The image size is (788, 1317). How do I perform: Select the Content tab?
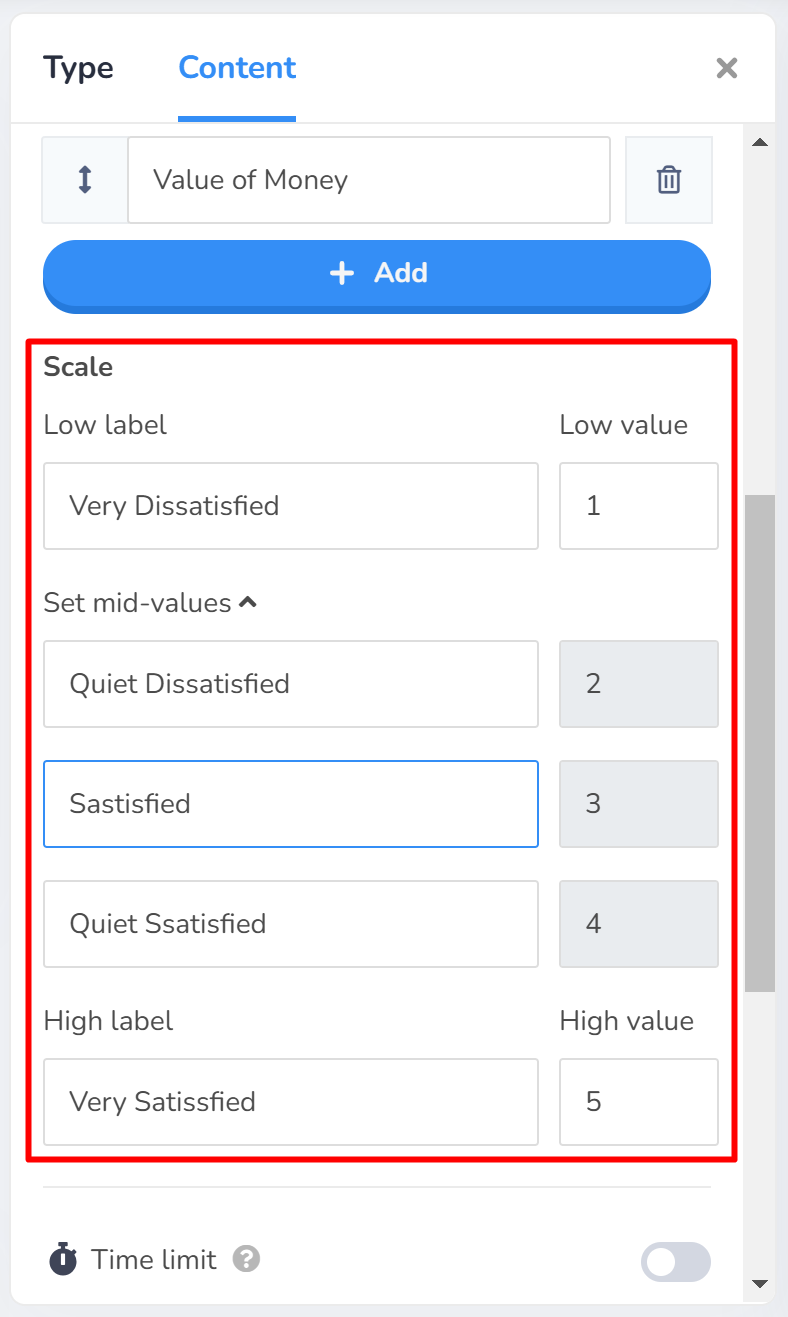coord(237,68)
